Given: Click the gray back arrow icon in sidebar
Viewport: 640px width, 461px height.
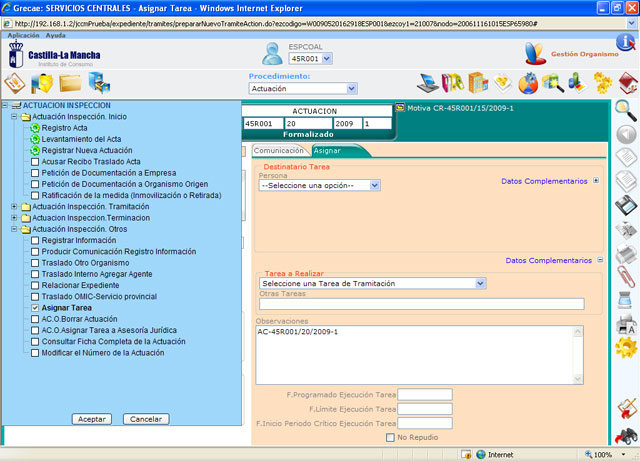Looking at the screenshot, I should coord(626,134).
